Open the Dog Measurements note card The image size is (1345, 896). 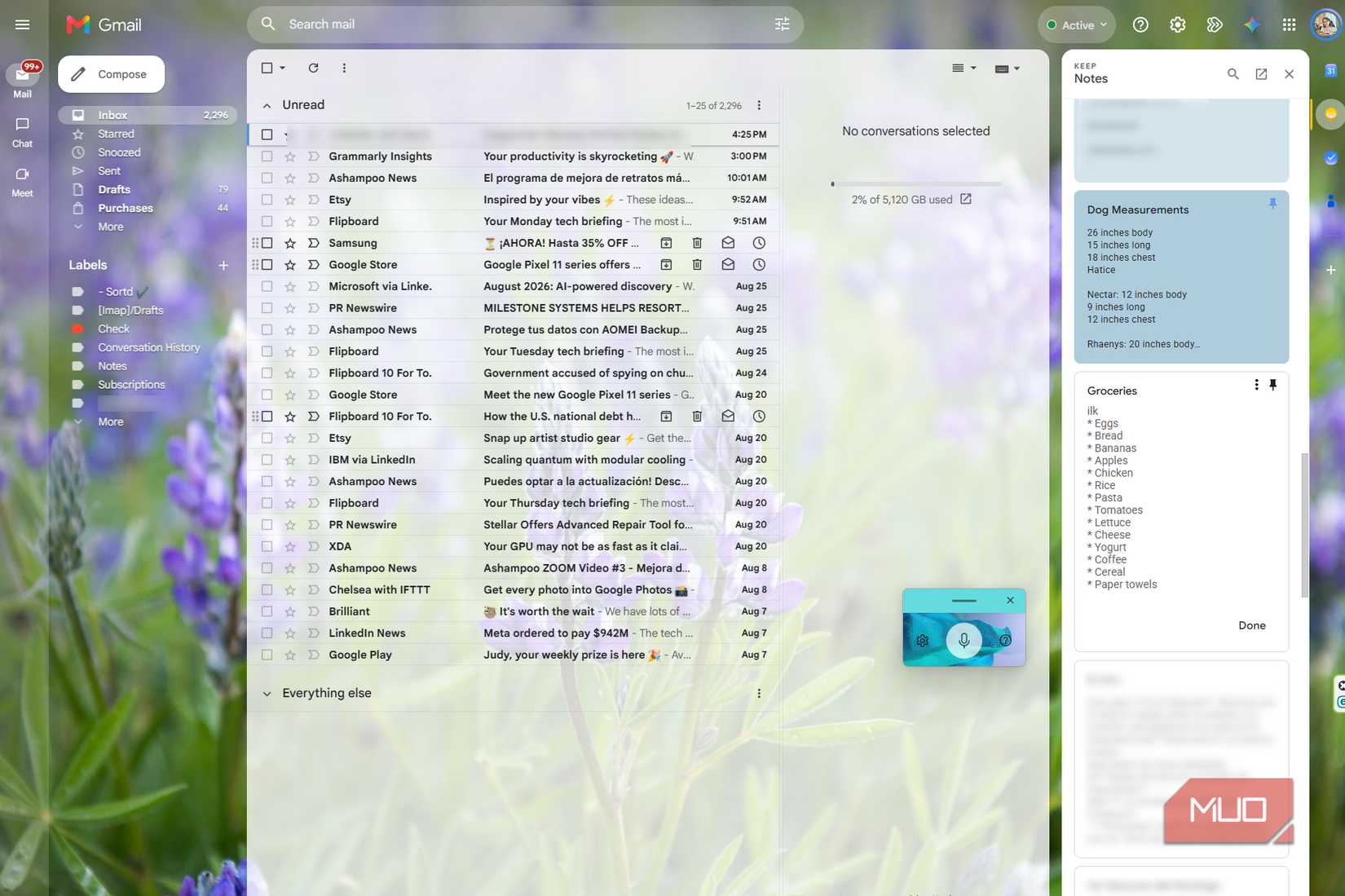pos(1181,277)
